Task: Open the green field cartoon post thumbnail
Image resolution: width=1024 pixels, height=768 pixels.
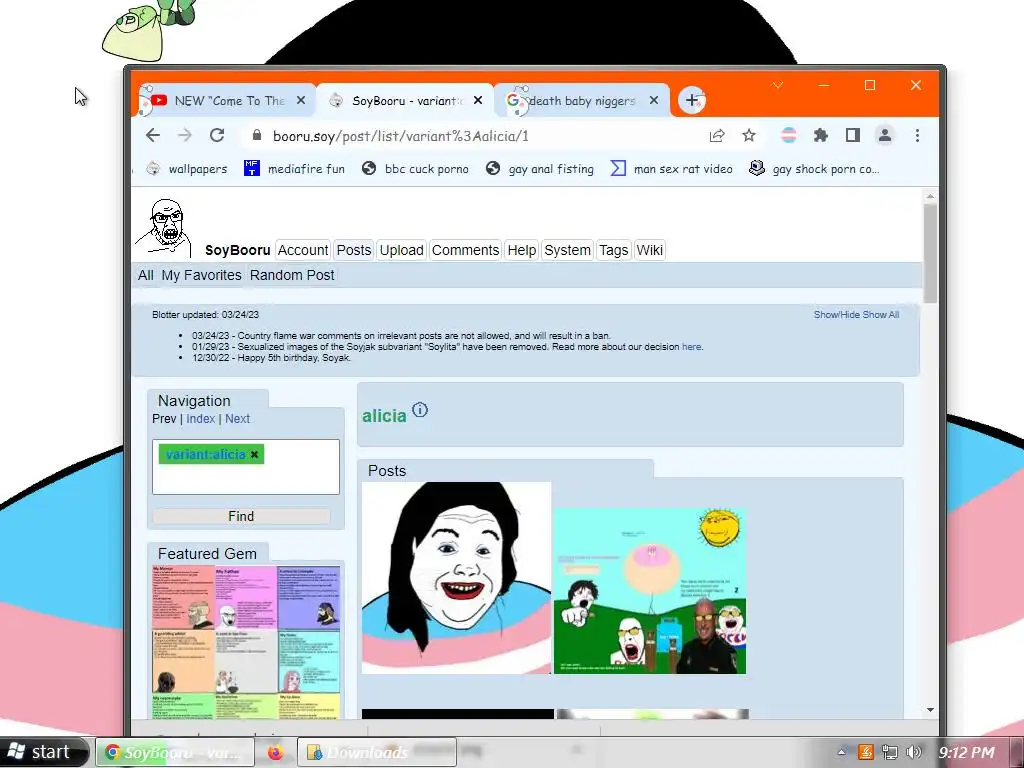Action: (x=650, y=591)
